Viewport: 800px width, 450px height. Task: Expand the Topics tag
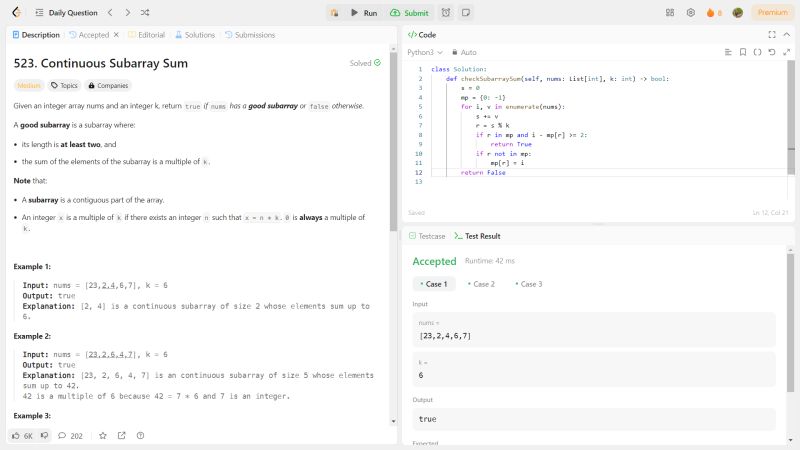(x=64, y=85)
